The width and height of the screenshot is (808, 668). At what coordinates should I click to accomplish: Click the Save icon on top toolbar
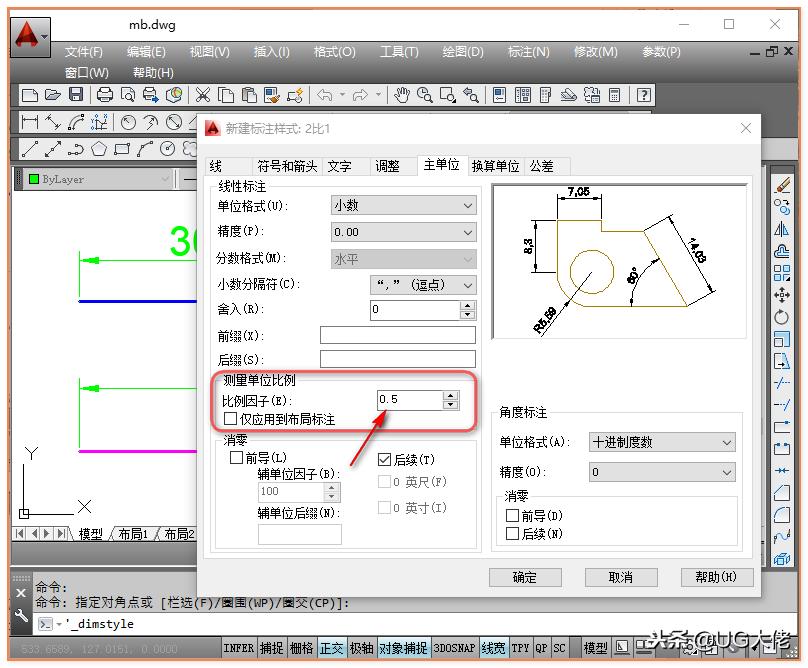[x=75, y=94]
